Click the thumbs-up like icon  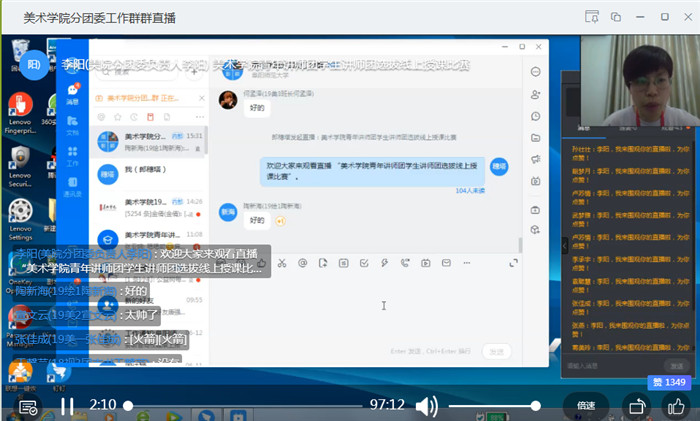coord(676,405)
